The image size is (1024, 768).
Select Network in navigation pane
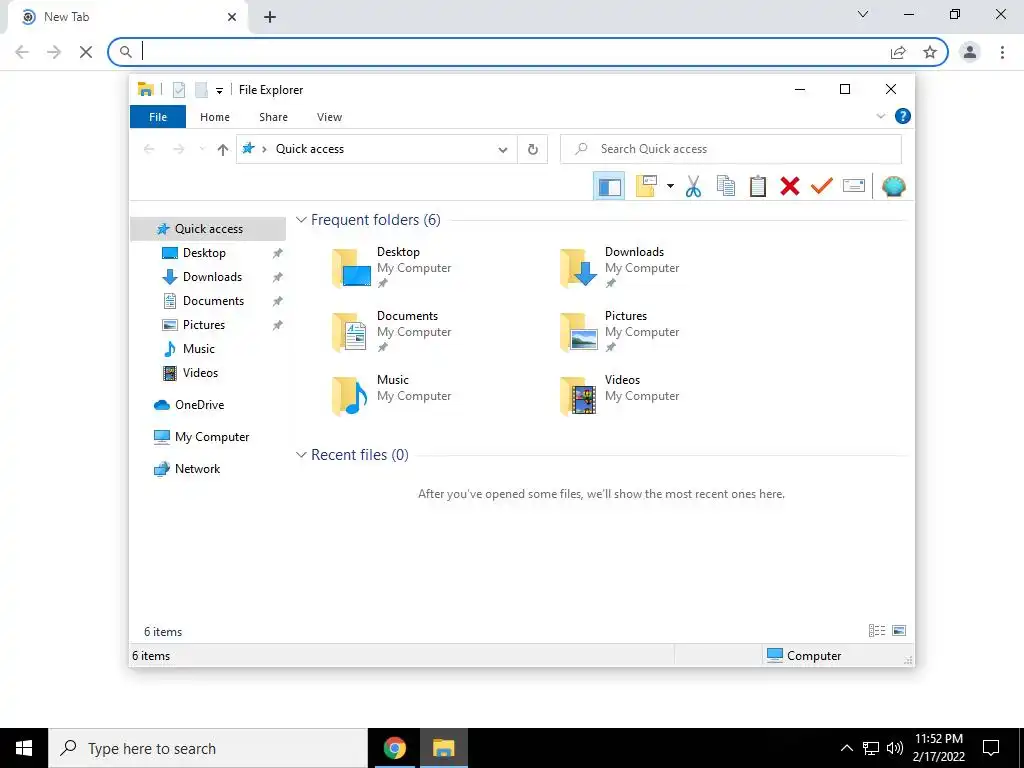pyautogui.click(x=197, y=469)
